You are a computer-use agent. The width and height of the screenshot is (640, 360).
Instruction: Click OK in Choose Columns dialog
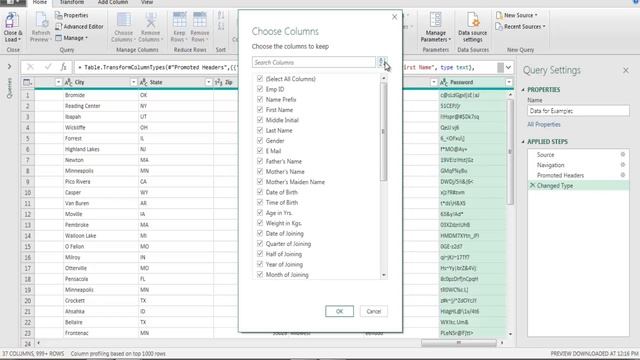(340, 311)
